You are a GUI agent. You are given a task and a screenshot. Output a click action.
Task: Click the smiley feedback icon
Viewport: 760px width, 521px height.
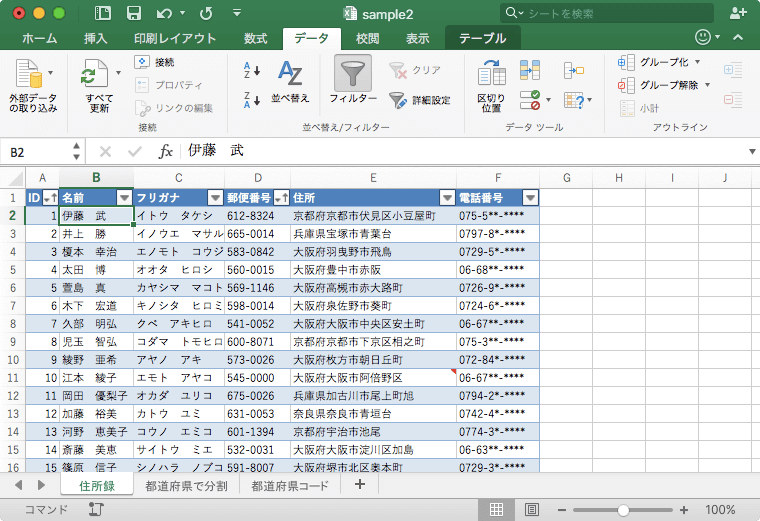[x=702, y=37]
